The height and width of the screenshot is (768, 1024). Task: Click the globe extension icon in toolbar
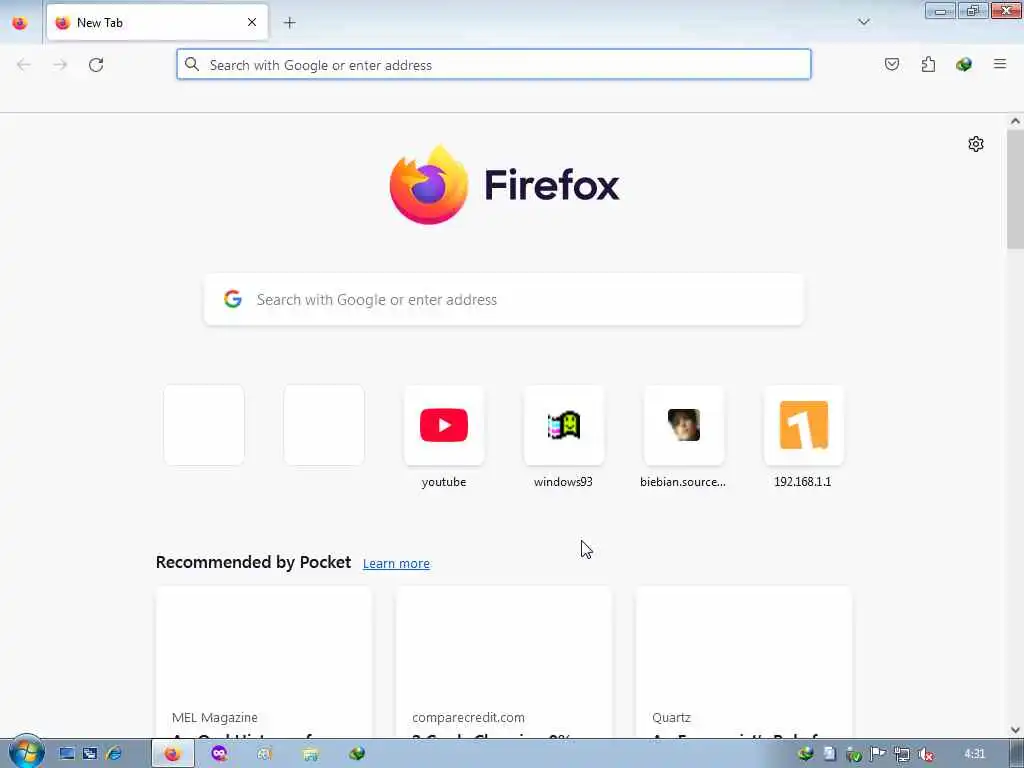click(964, 64)
